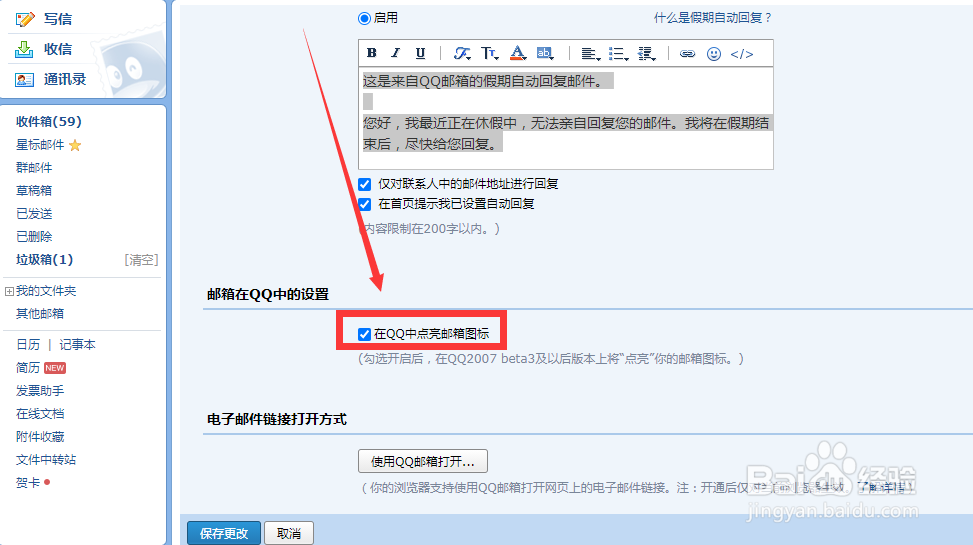Open the indent options
The height and width of the screenshot is (545, 973).
click(x=647, y=54)
